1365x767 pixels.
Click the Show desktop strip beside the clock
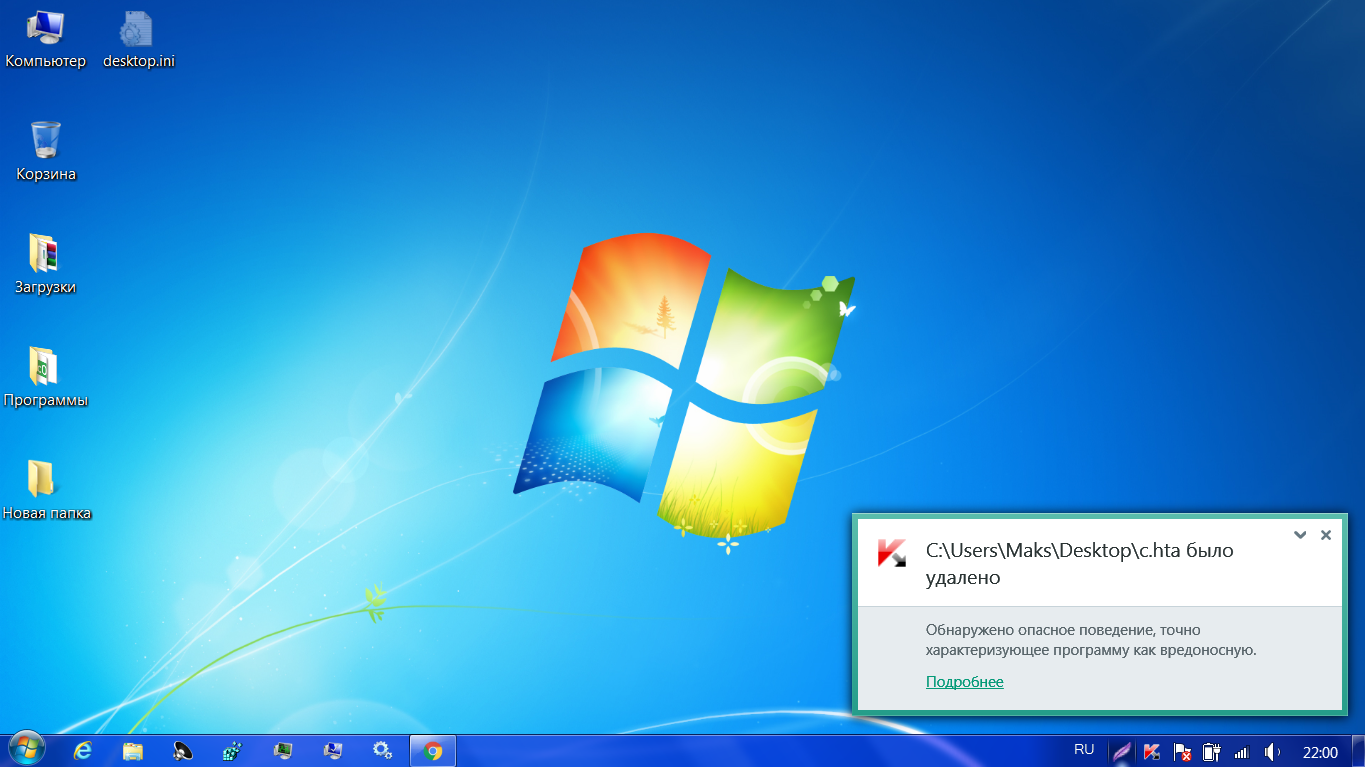1357,751
